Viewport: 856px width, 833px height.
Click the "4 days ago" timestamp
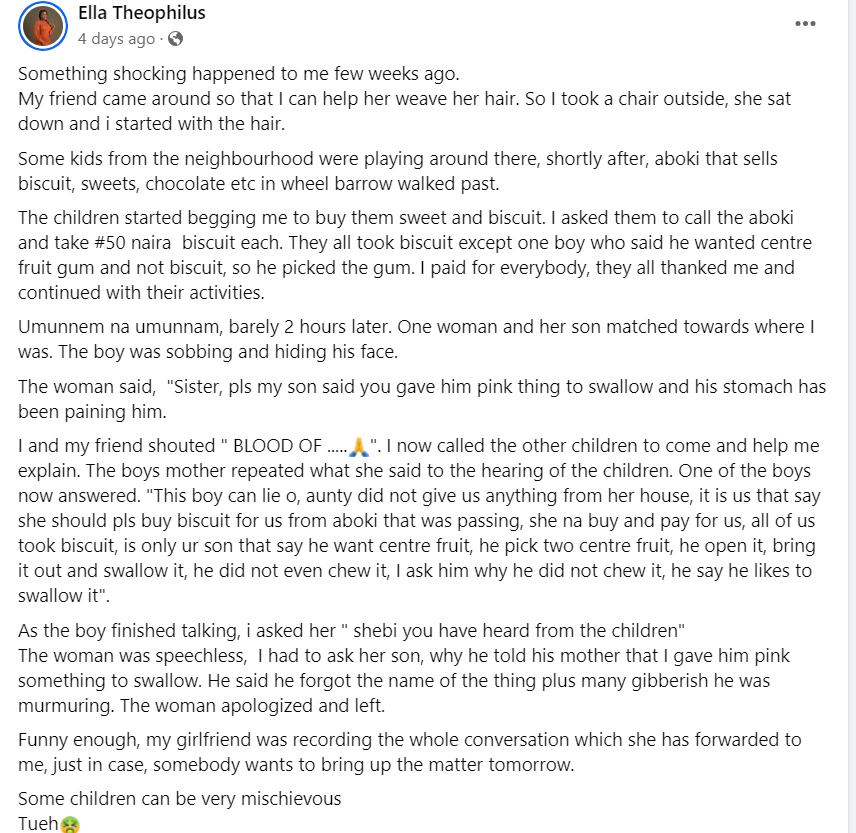tap(116, 39)
